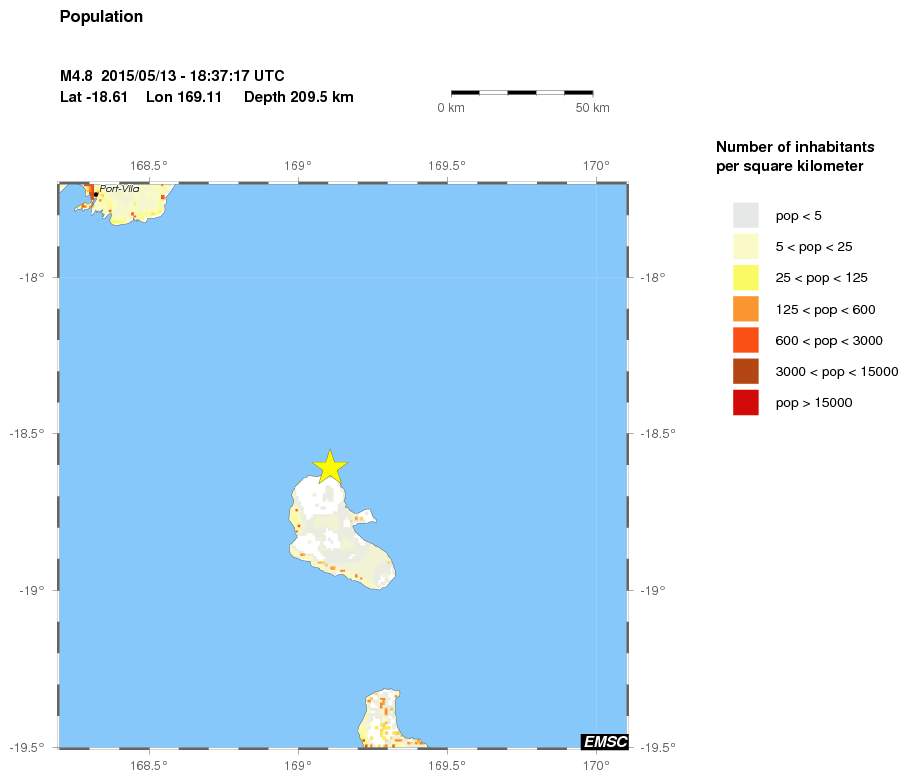Click the '50 km' scale label
908x780 pixels.
592,108
